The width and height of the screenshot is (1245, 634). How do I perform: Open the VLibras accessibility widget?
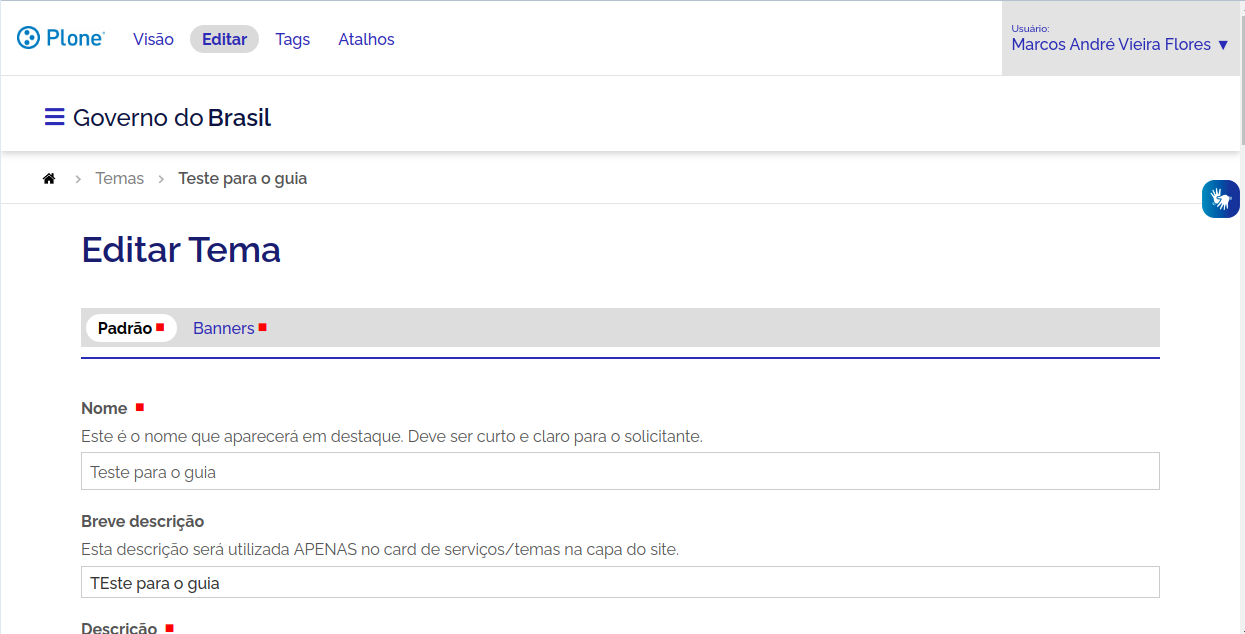pyautogui.click(x=1220, y=198)
